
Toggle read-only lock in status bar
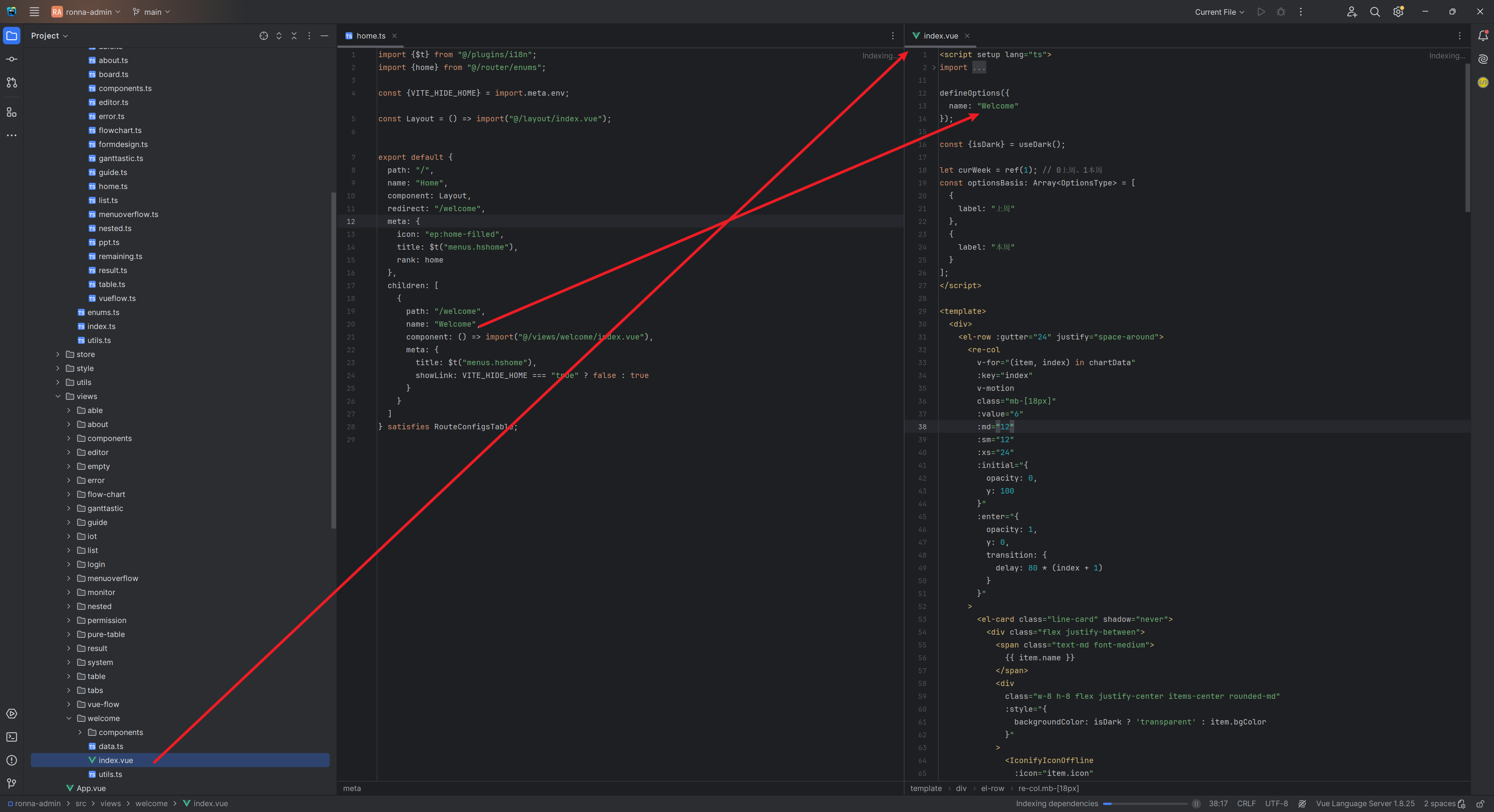pos(1480,803)
